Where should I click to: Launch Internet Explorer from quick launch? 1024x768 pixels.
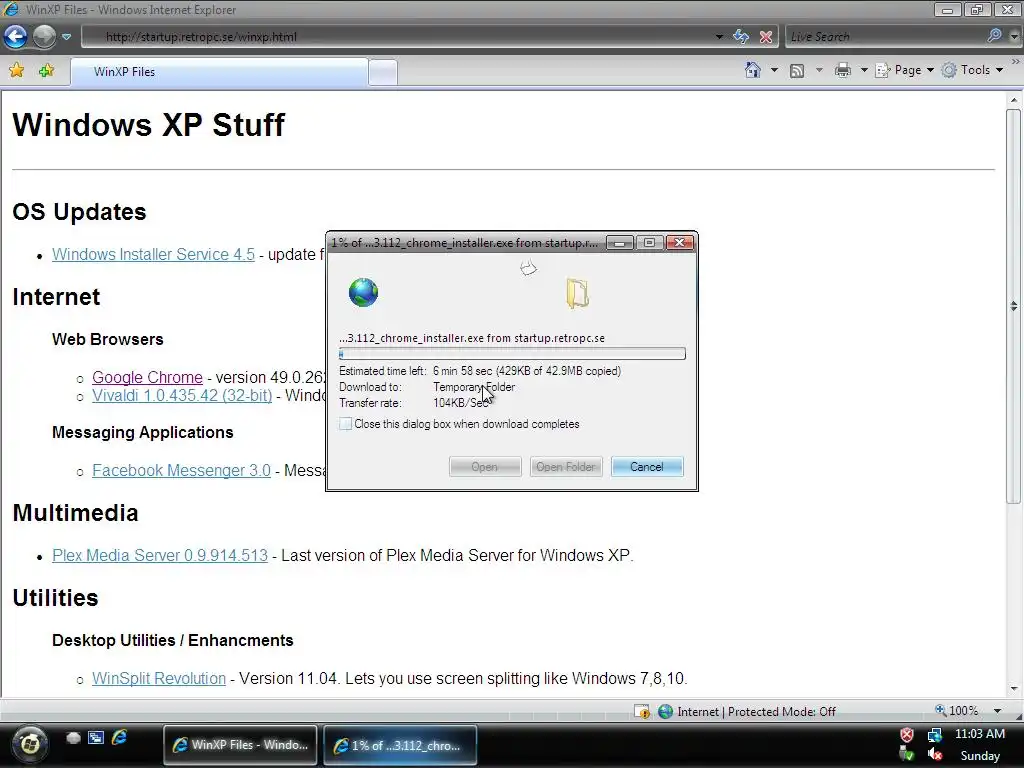coord(119,737)
